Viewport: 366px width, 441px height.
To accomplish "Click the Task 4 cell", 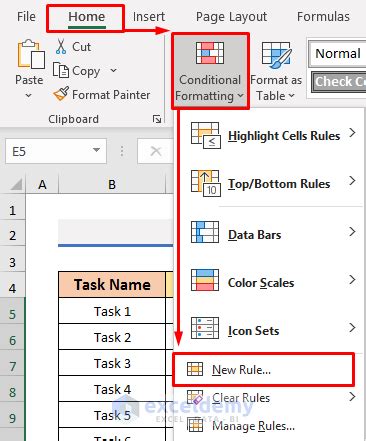I will [112, 389].
